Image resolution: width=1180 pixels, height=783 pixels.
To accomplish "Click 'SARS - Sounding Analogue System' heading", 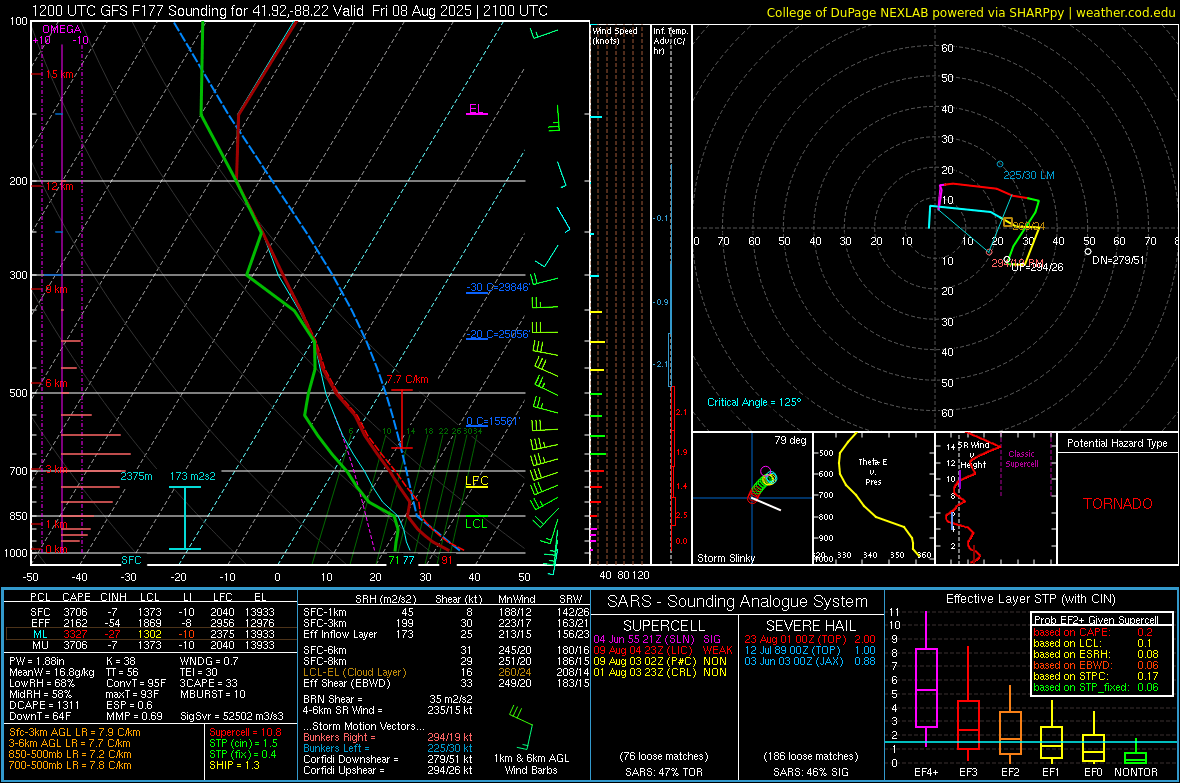I will point(738,602).
